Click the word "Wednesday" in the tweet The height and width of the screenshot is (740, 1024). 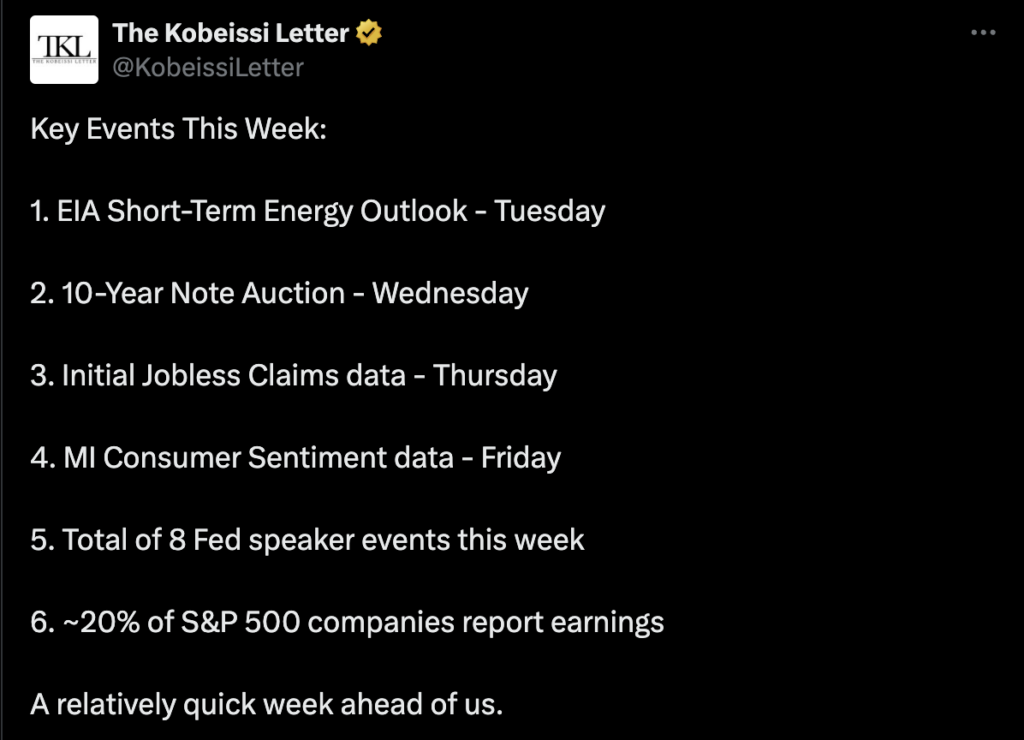(x=450, y=293)
